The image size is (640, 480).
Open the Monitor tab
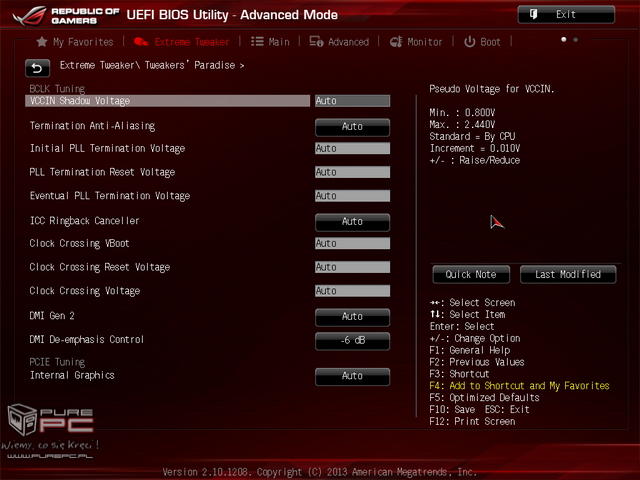tap(416, 42)
